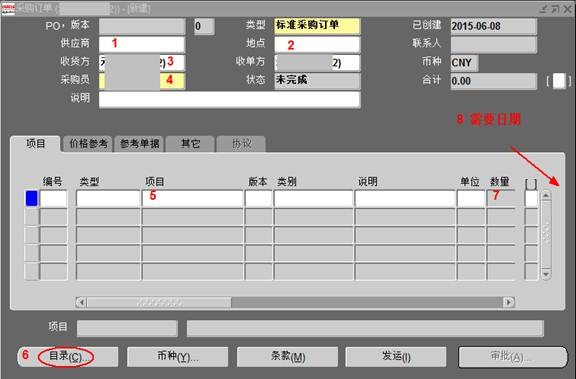Click the 地点 site input field

pyautogui.click(x=317, y=44)
